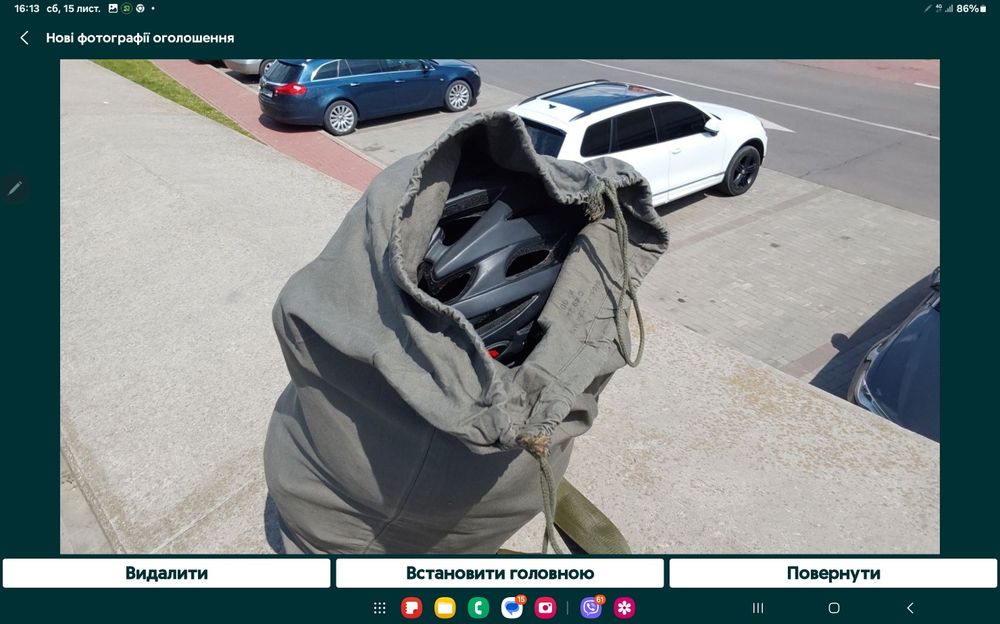Tap the date сб, 15 лист.
Screen dimensions: 1000x624
coord(73,8)
